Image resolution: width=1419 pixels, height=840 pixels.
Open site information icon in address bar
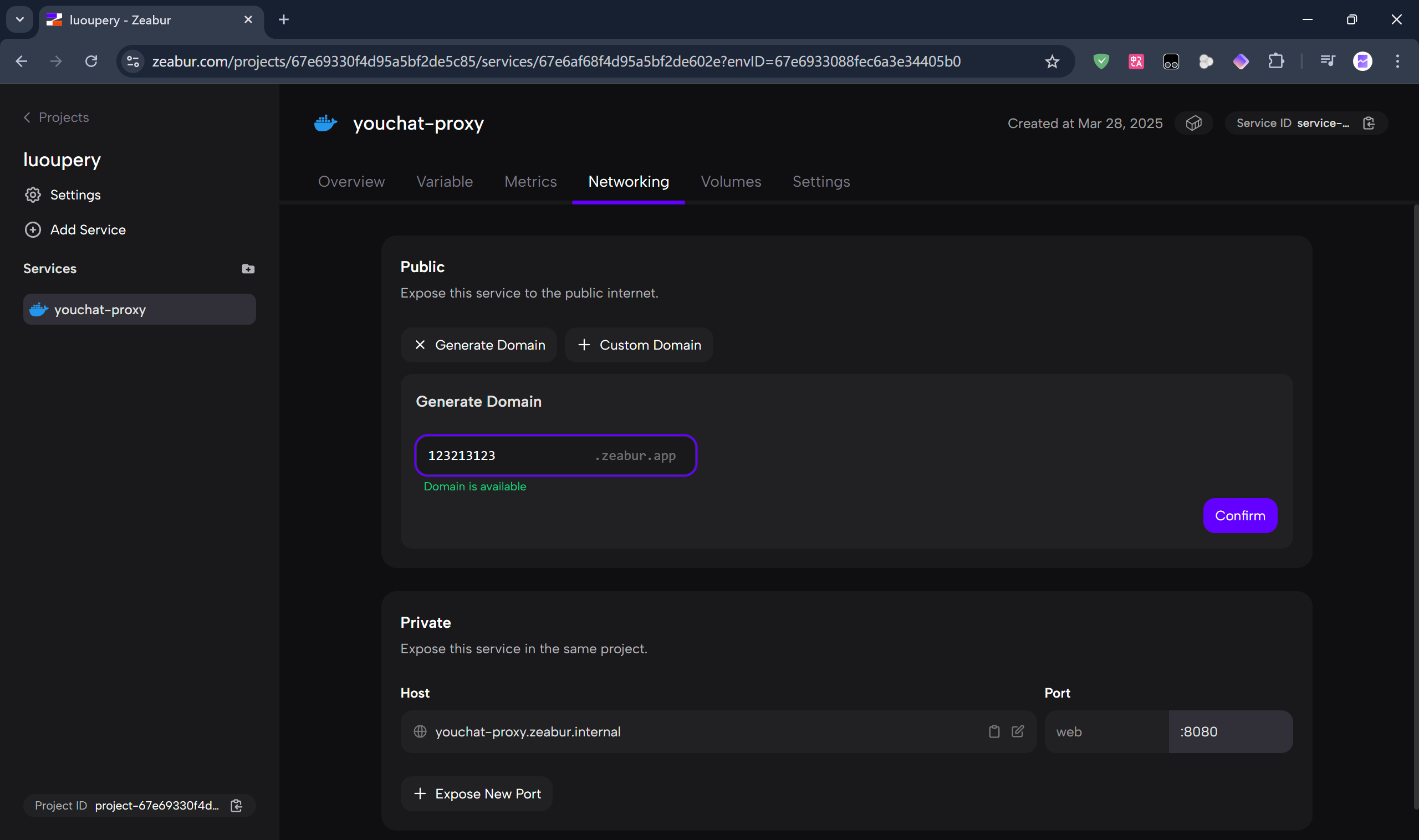(133, 61)
